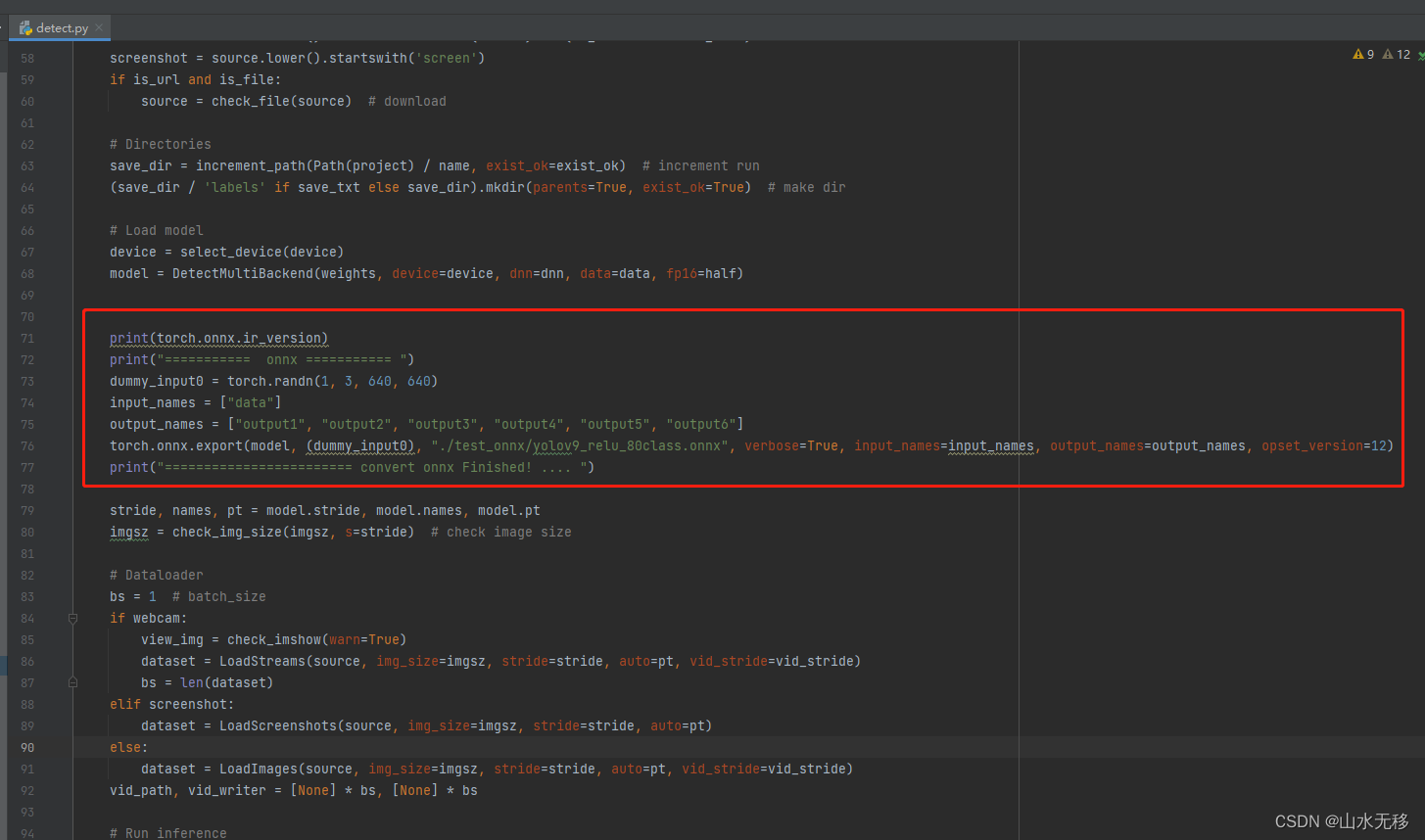
Task: Close the detect.py tab
Action: click(x=99, y=27)
